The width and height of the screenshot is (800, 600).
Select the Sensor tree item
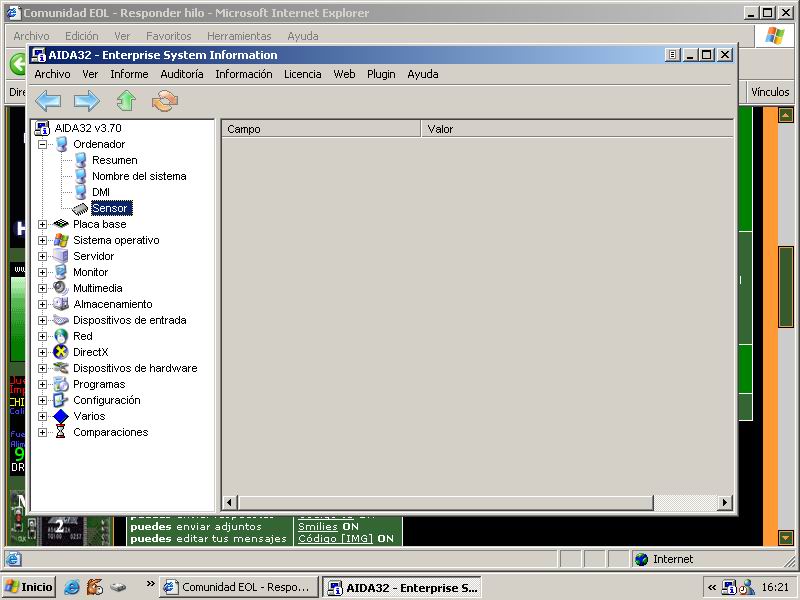coord(111,208)
